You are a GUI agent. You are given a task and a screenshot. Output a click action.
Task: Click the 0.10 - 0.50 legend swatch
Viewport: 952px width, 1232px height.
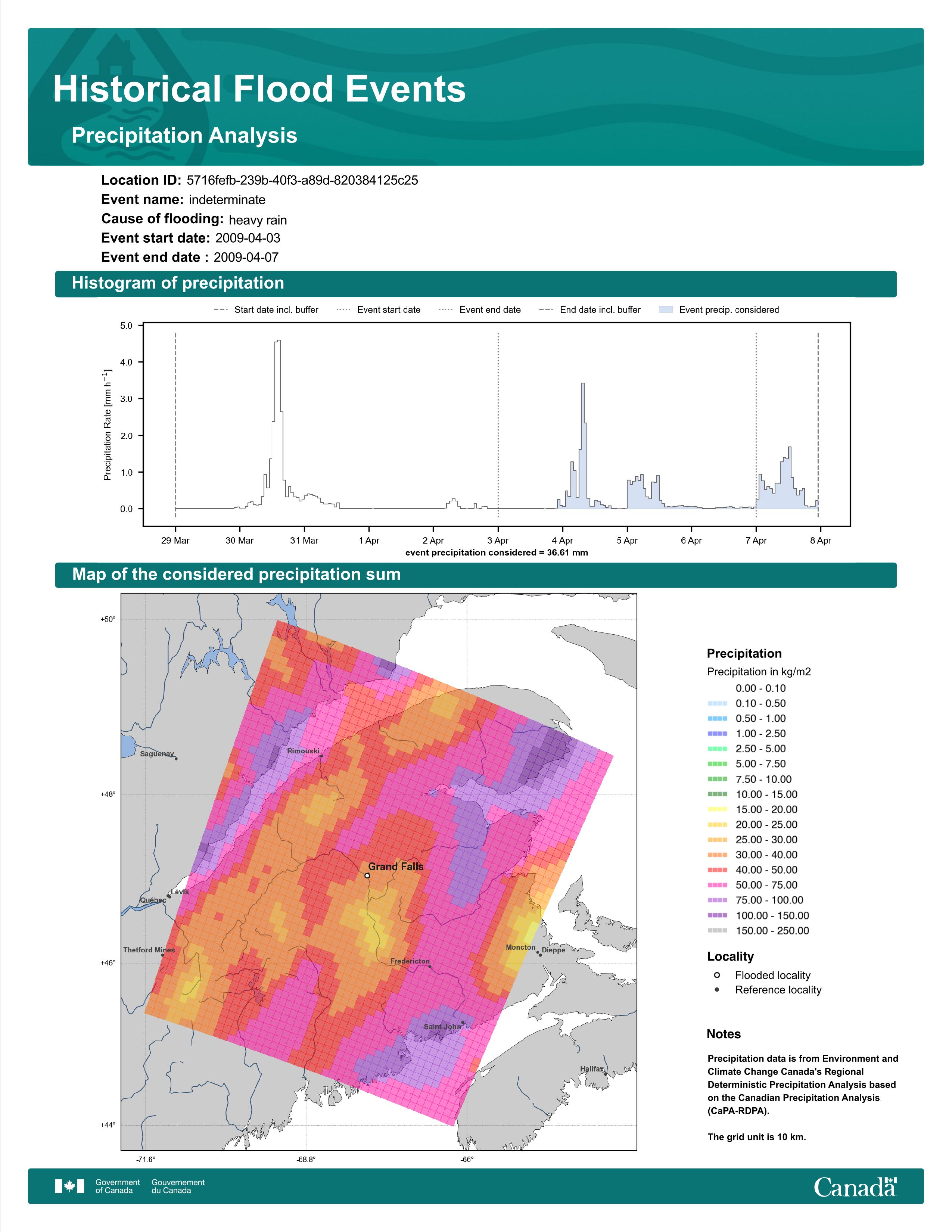coord(718,703)
